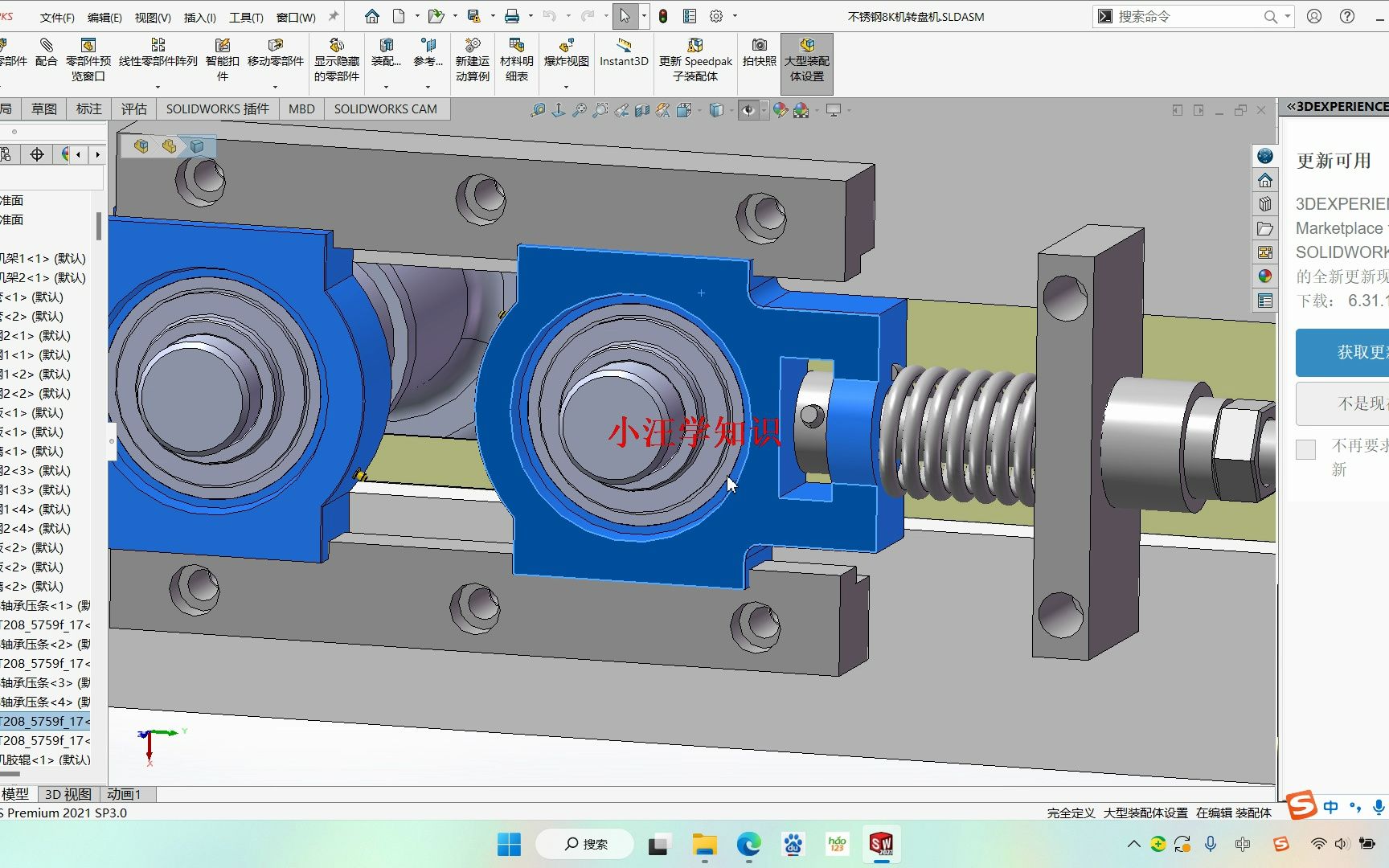This screenshot has height=868, width=1389.
Task: Check the 不再要求 don't ask again checkbox
Action: 1306,449
